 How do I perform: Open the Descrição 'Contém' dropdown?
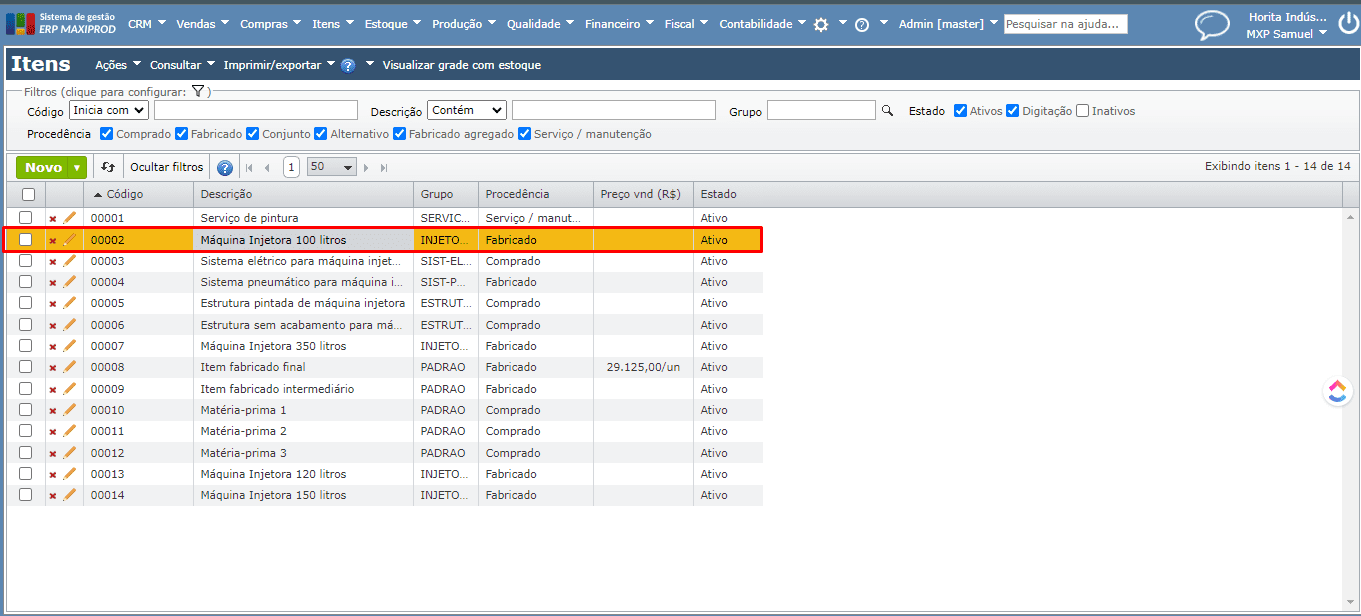tap(467, 110)
